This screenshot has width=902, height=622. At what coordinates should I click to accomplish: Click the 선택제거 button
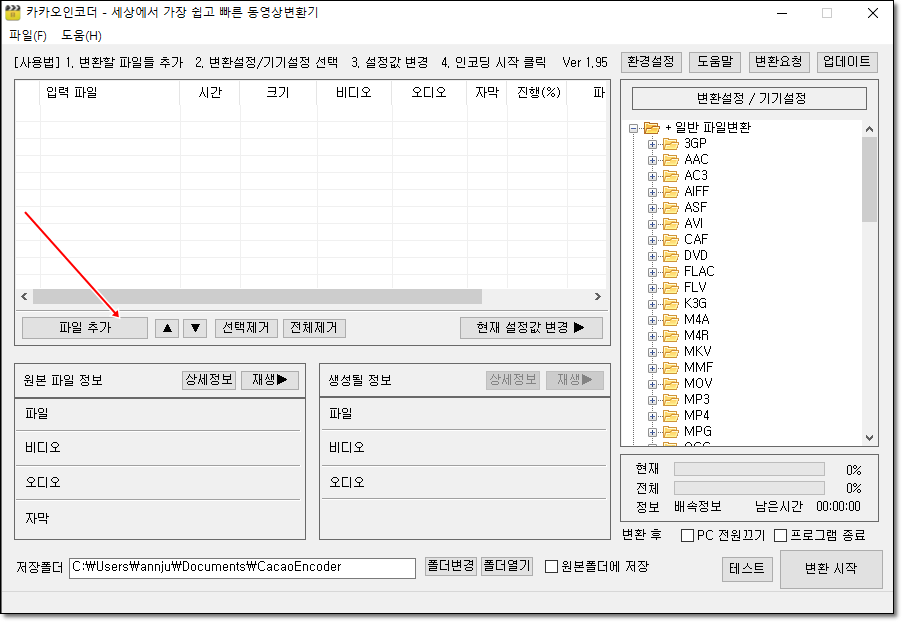tap(246, 328)
